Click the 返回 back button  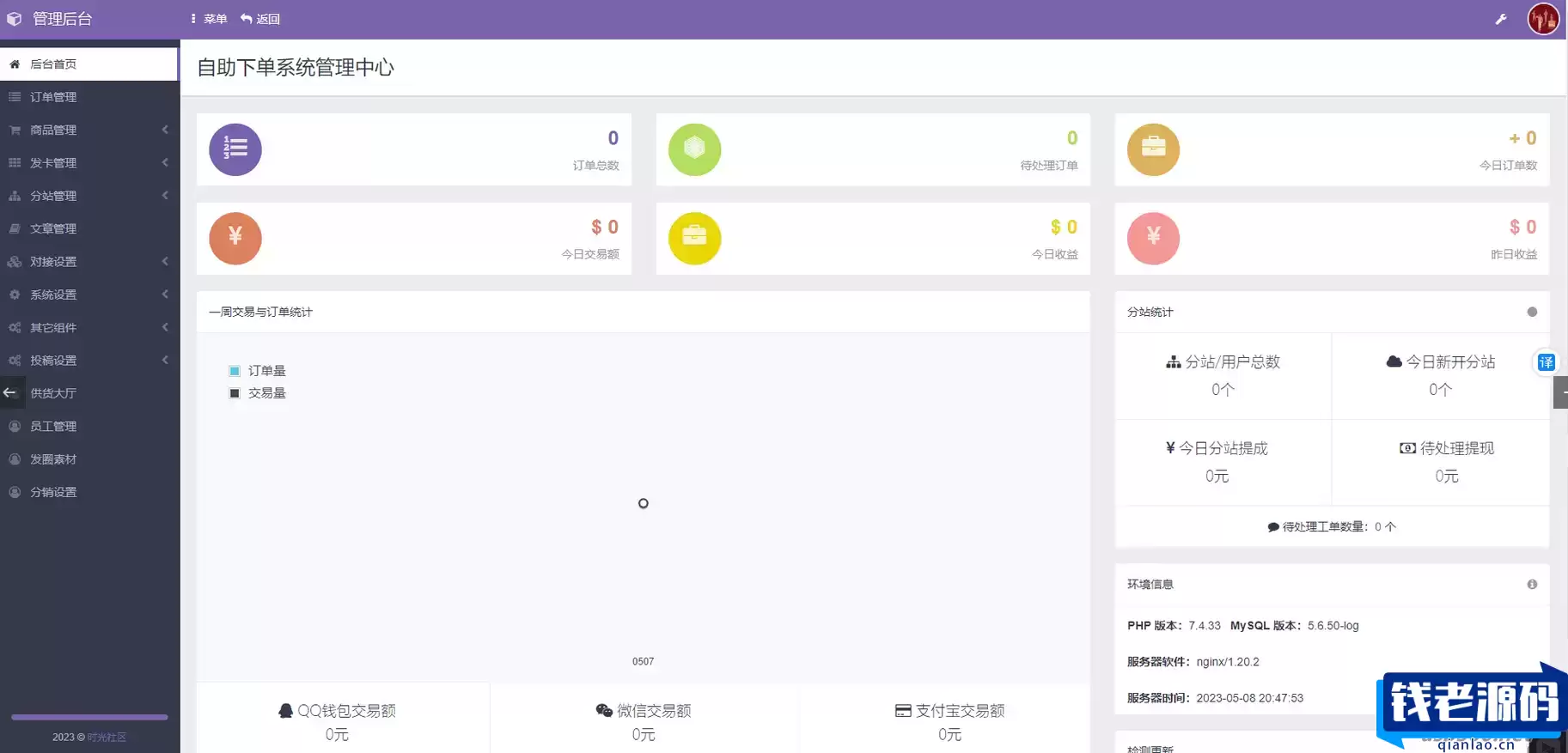point(260,19)
